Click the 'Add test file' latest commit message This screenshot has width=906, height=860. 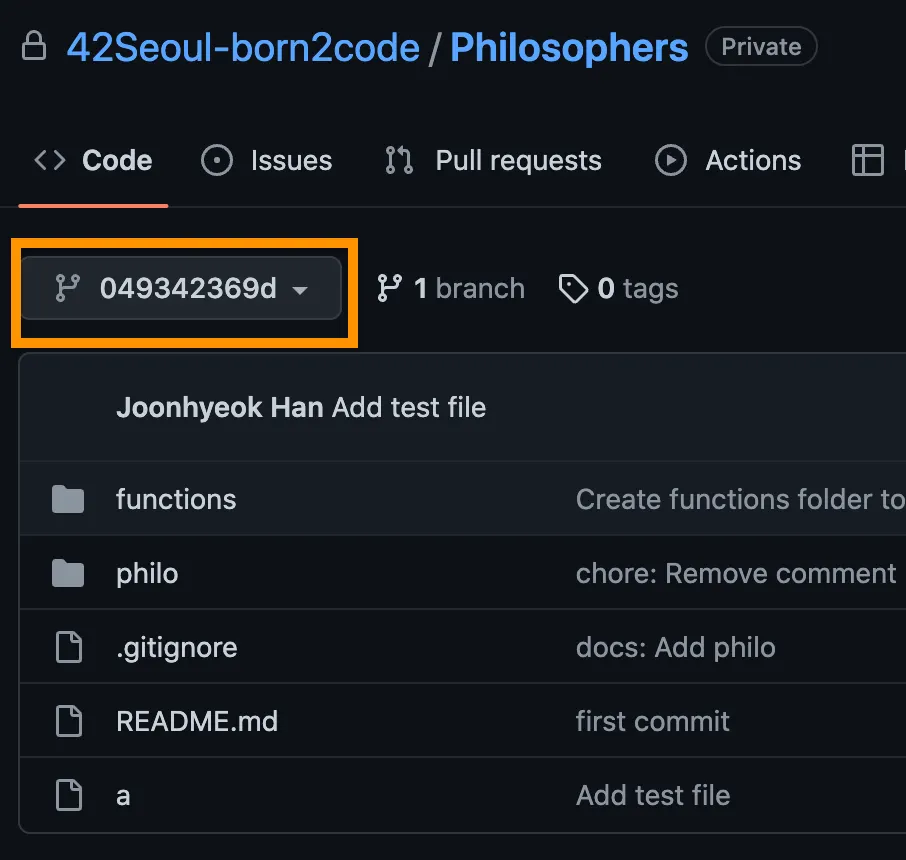(x=409, y=408)
